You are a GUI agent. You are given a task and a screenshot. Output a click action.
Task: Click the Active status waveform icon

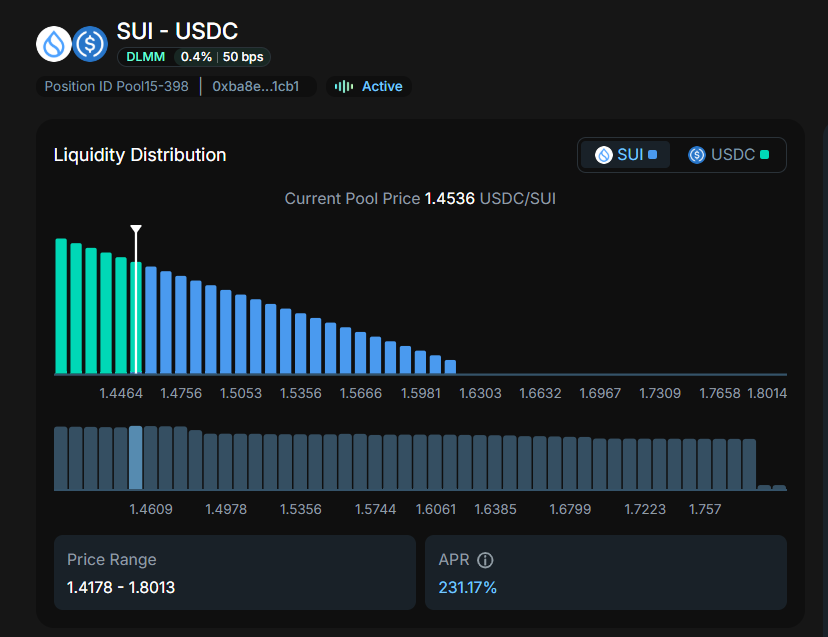click(x=344, y=86)
